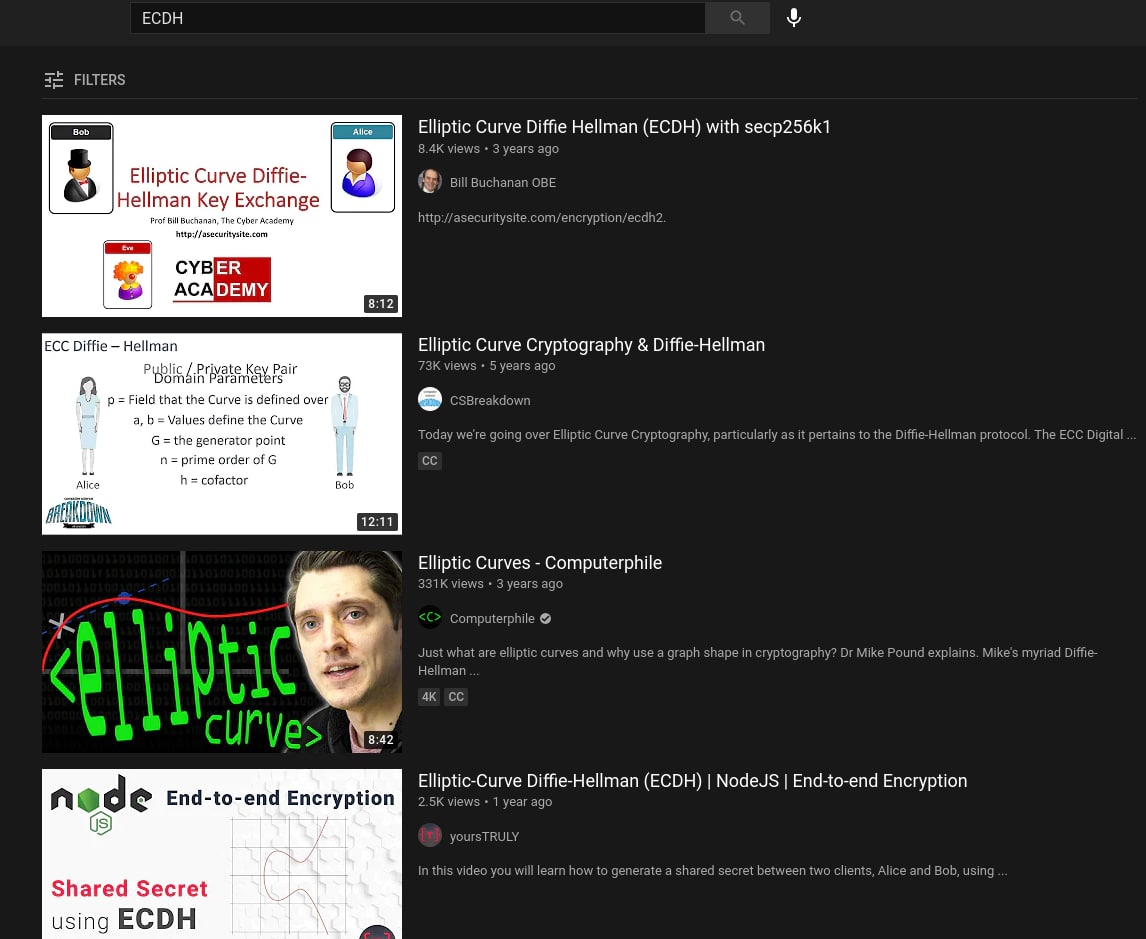This screenshot has width=1146, height=939.
Task: Open Elliptic Curve Cryptography & Diffie-Hellman title
Action: (591, 345)
